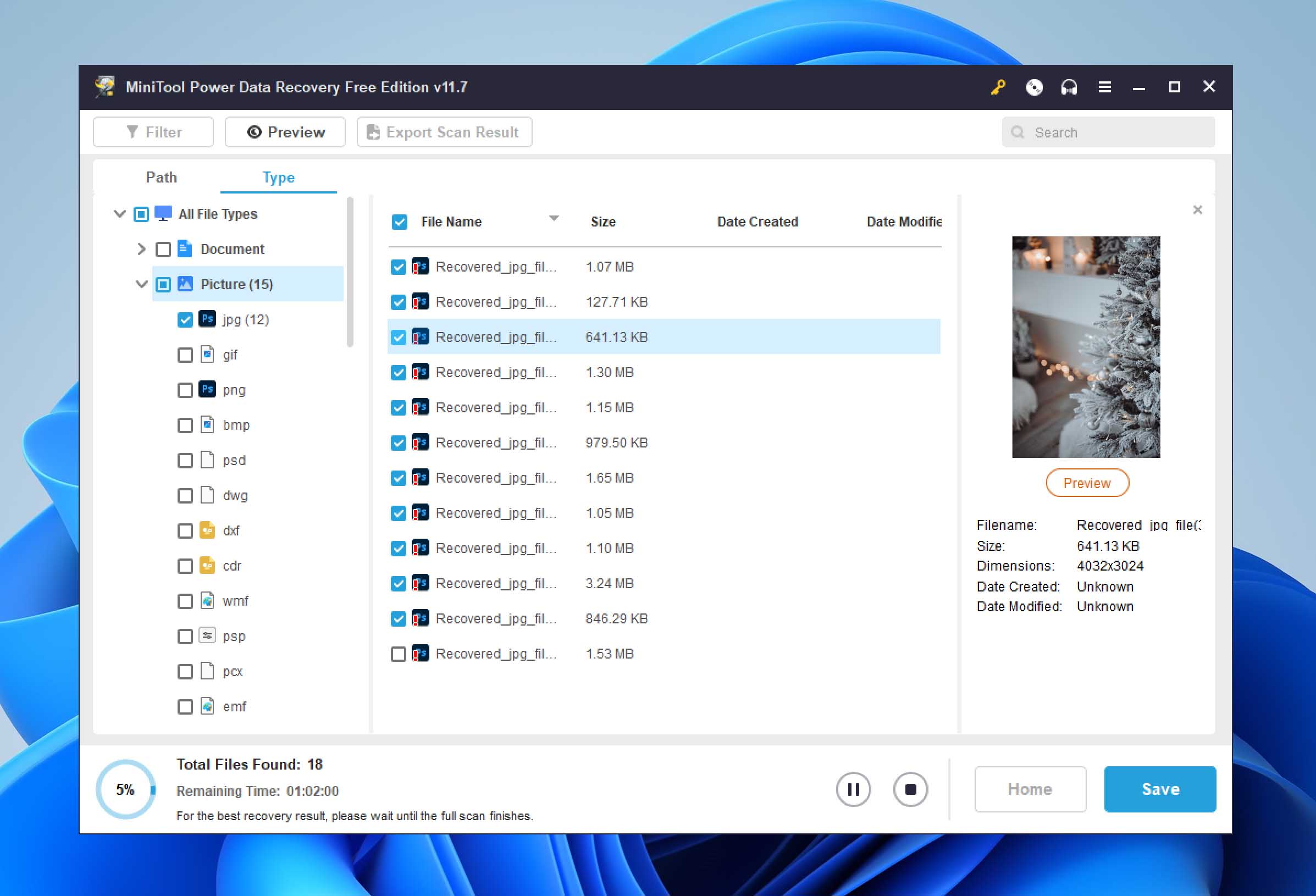Click the psd file icon
This screenshot has height=896, width=1316.
207,460
